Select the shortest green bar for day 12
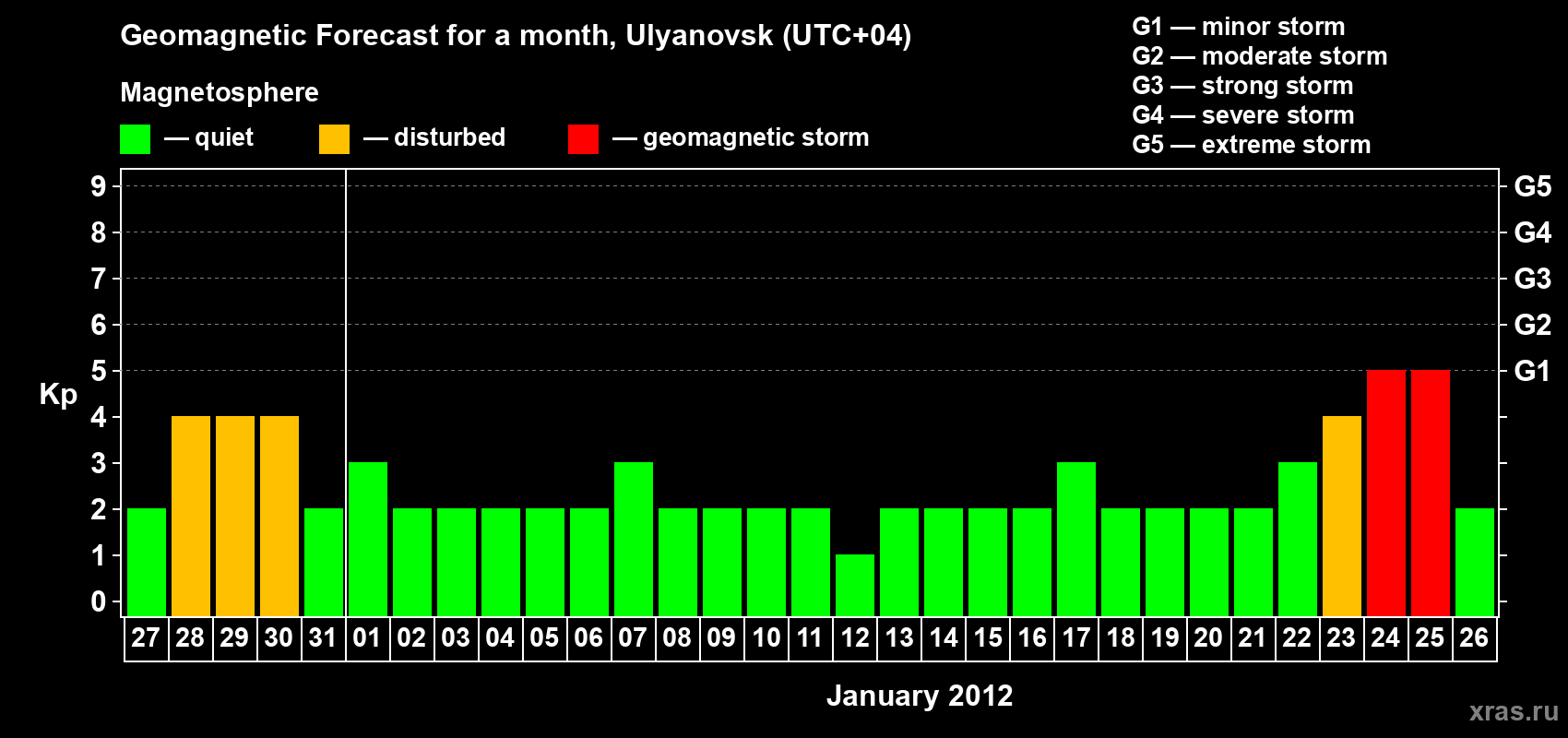 [x=855, y=585]
